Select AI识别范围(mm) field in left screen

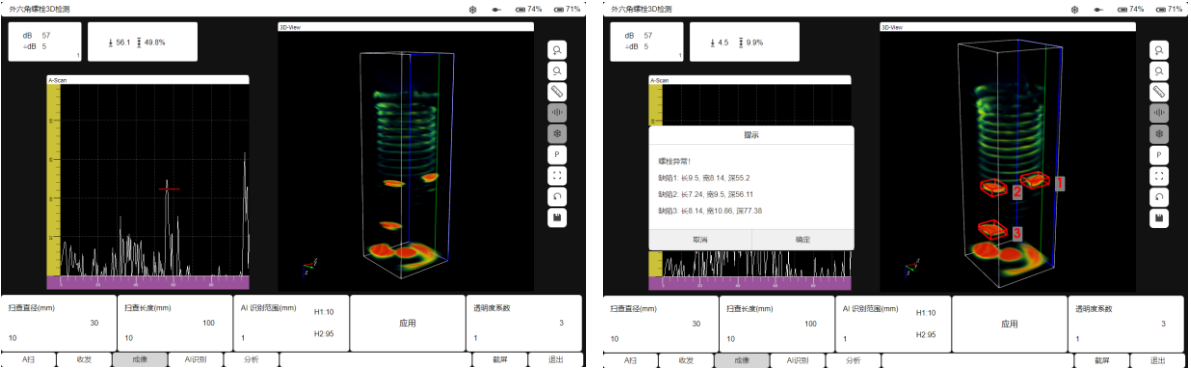(291, 323)
